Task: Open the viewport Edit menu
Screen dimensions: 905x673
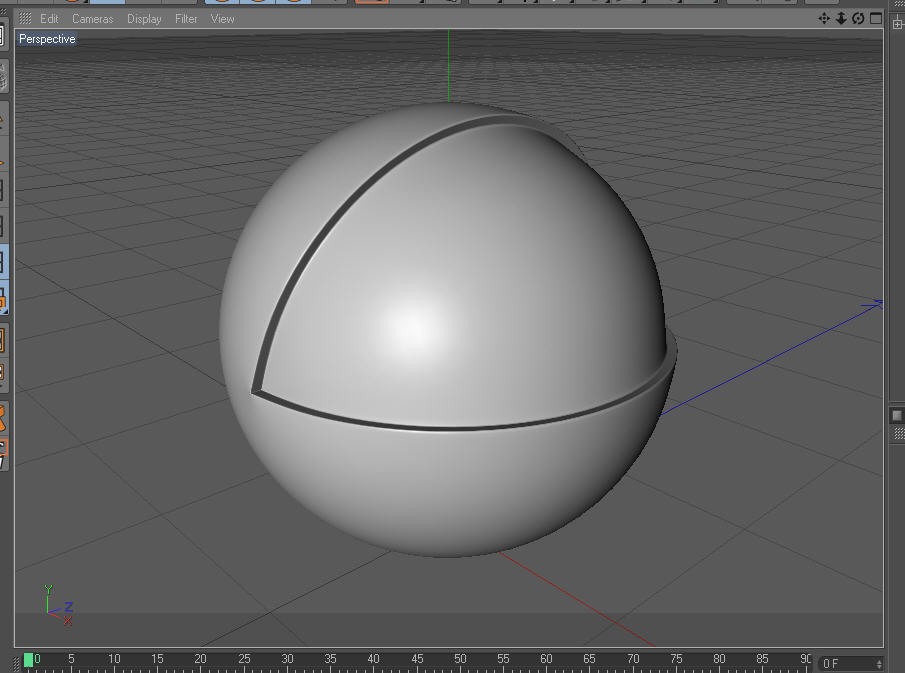Action: pyautogui.click(x=49, y=19)
